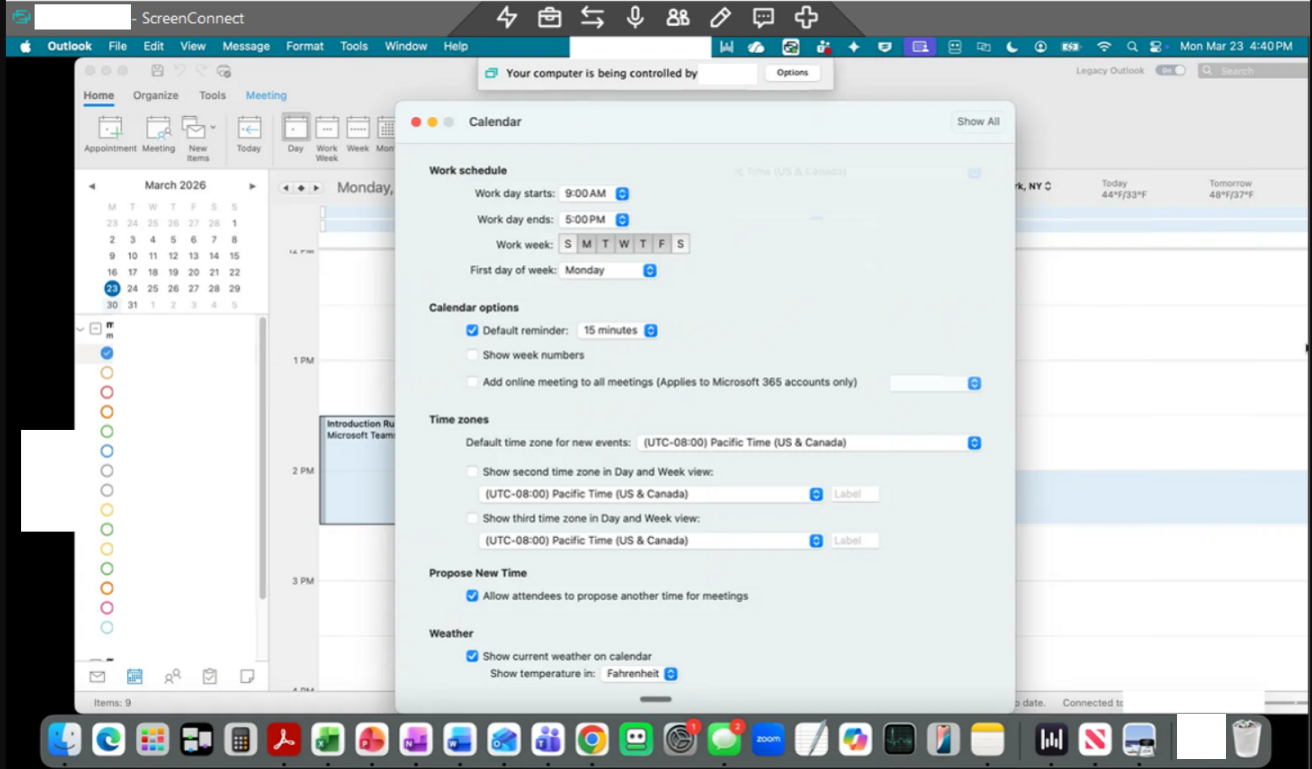
Task: Open the First day of week dropdown
Action: [x=609, y=270]
